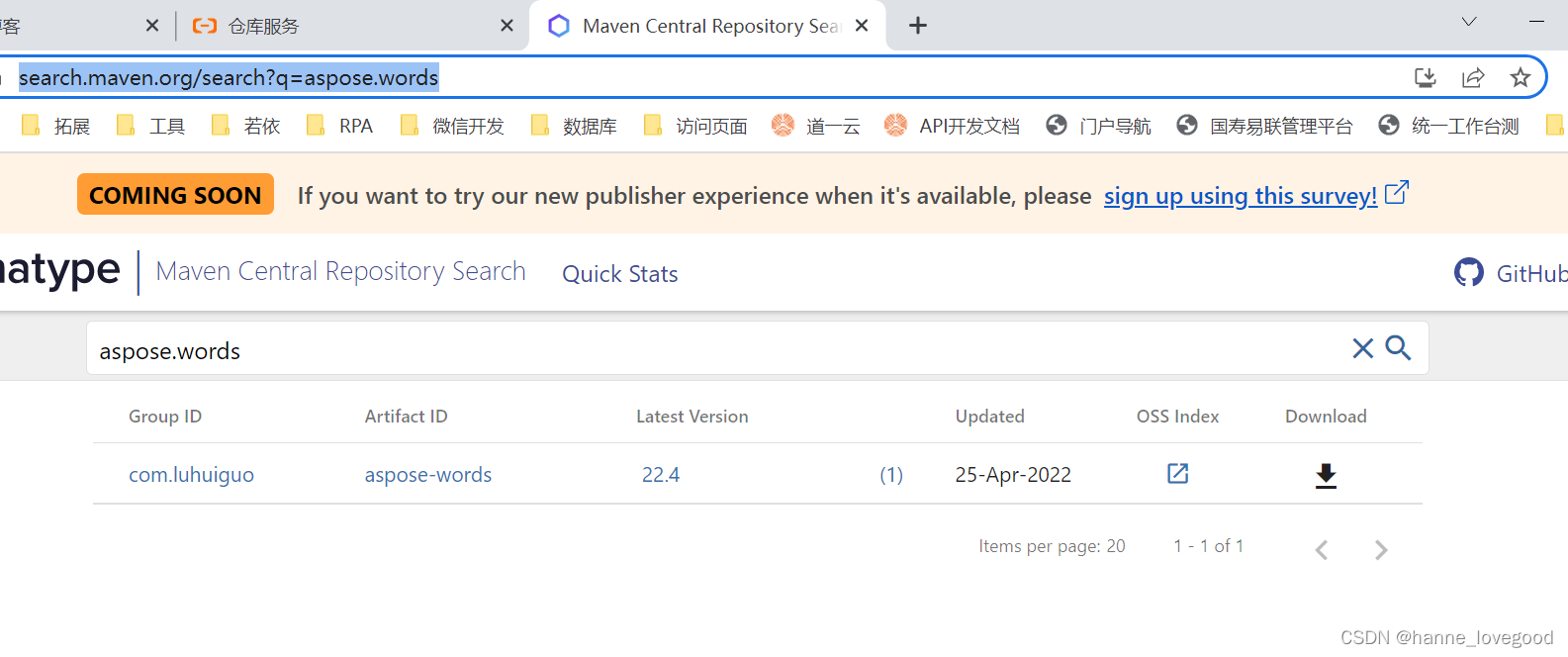This screenshot has height=657, width=1568.
Task: Click the browser address bar URL
Action: (229, 77)
